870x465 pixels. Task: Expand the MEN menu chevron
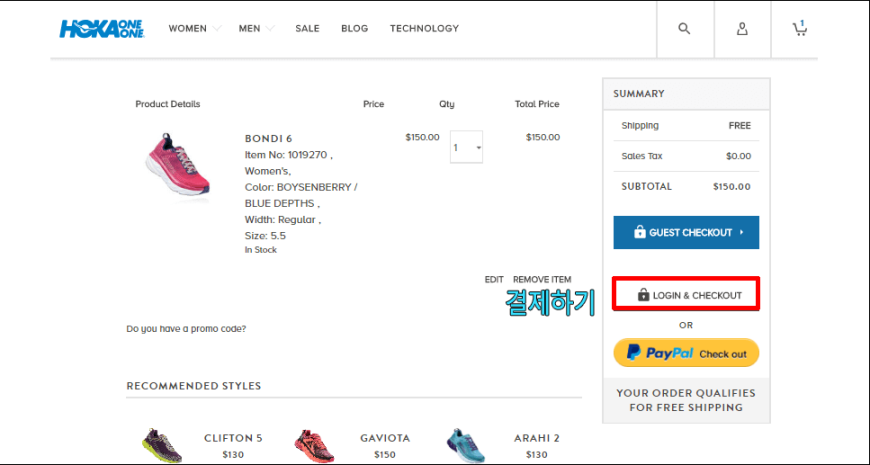tap(270, 28)
